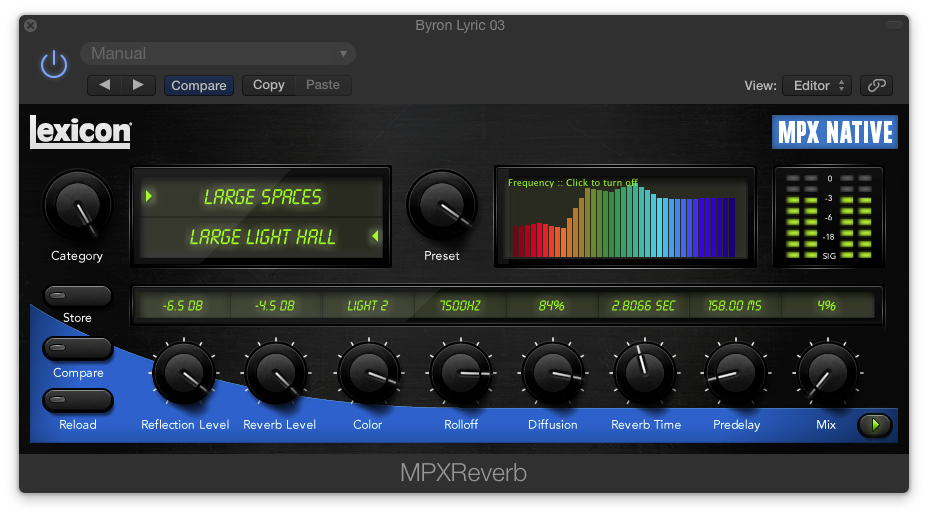Click the green arrow next page button
This screenshot has width=928, height=516.
tap(875, 425)
